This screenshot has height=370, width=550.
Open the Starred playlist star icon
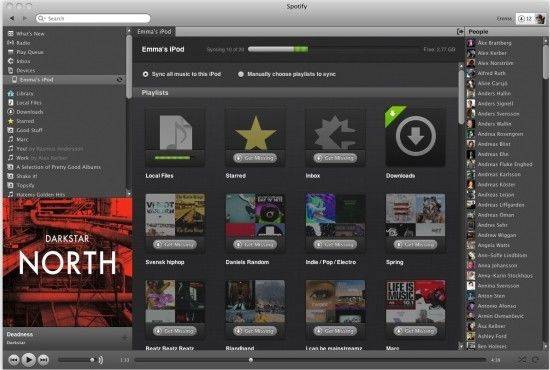coord(255,134)
